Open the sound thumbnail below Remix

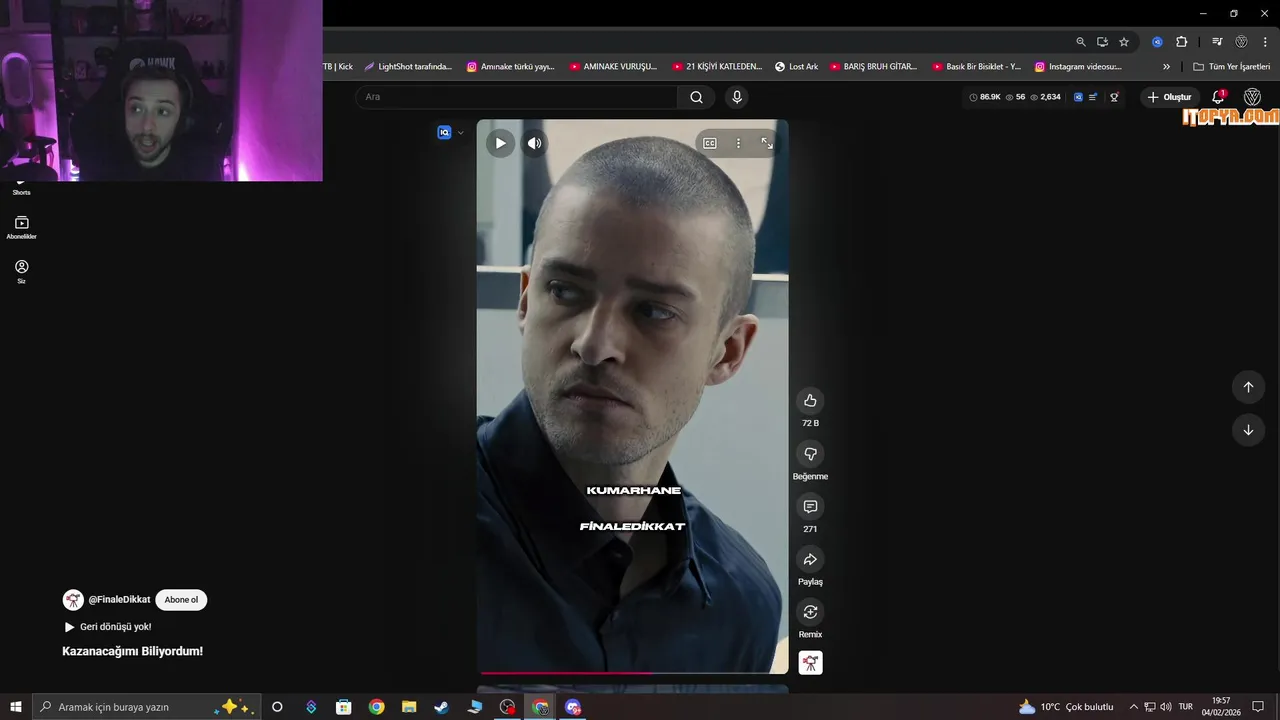(810, 663)
